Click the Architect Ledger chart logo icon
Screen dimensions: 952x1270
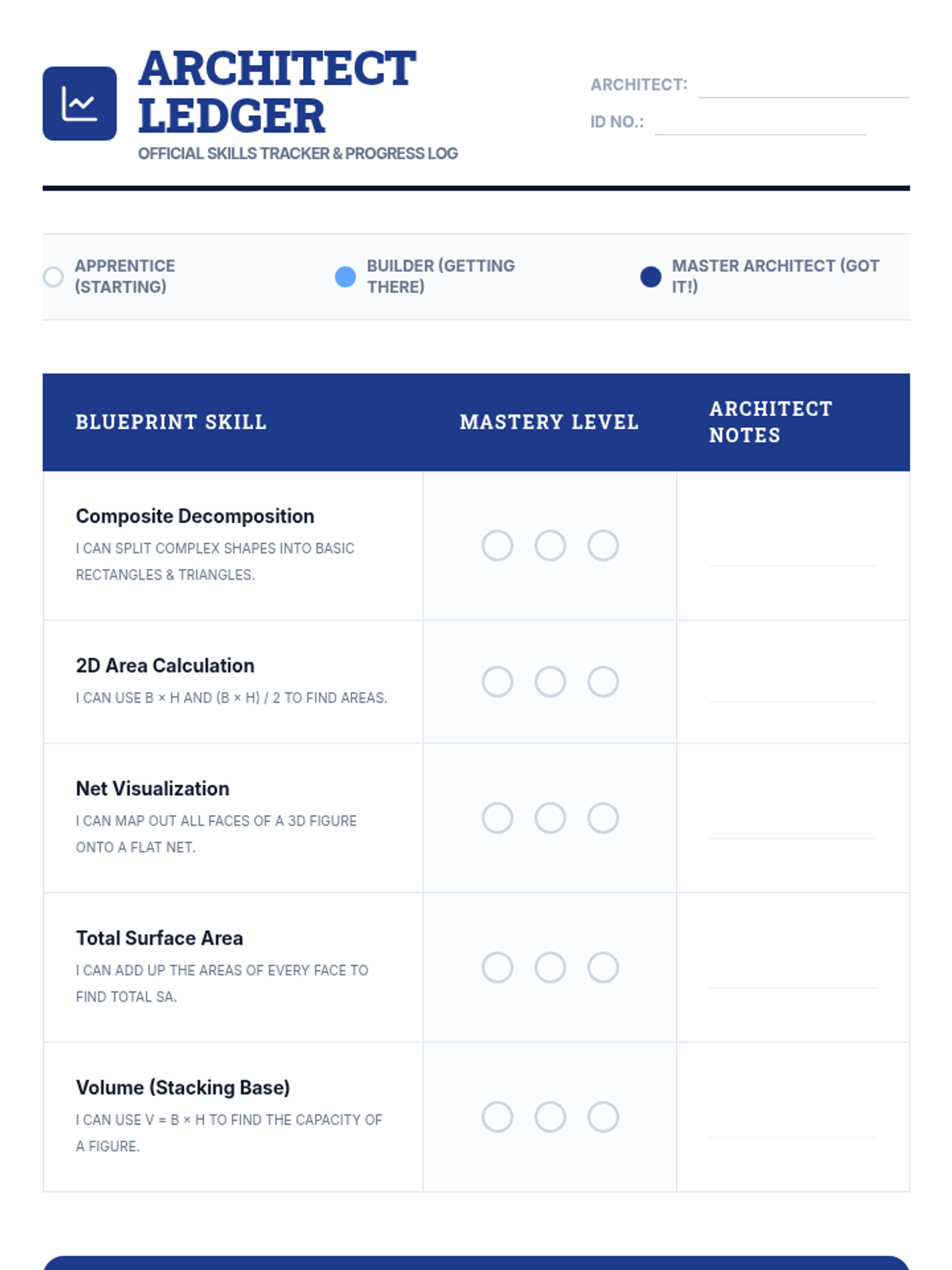[79, 103]
